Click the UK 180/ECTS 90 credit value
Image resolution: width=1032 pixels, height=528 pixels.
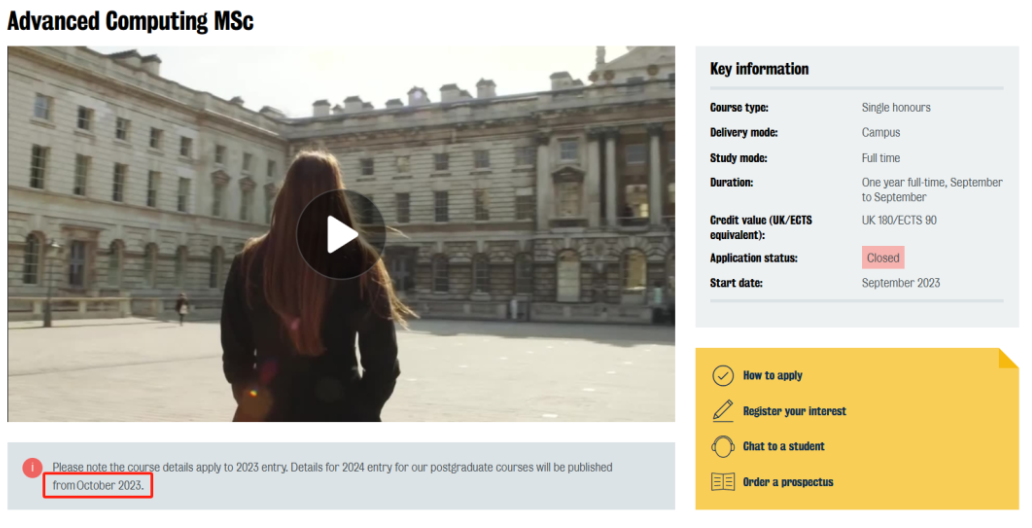coord(899,220)
